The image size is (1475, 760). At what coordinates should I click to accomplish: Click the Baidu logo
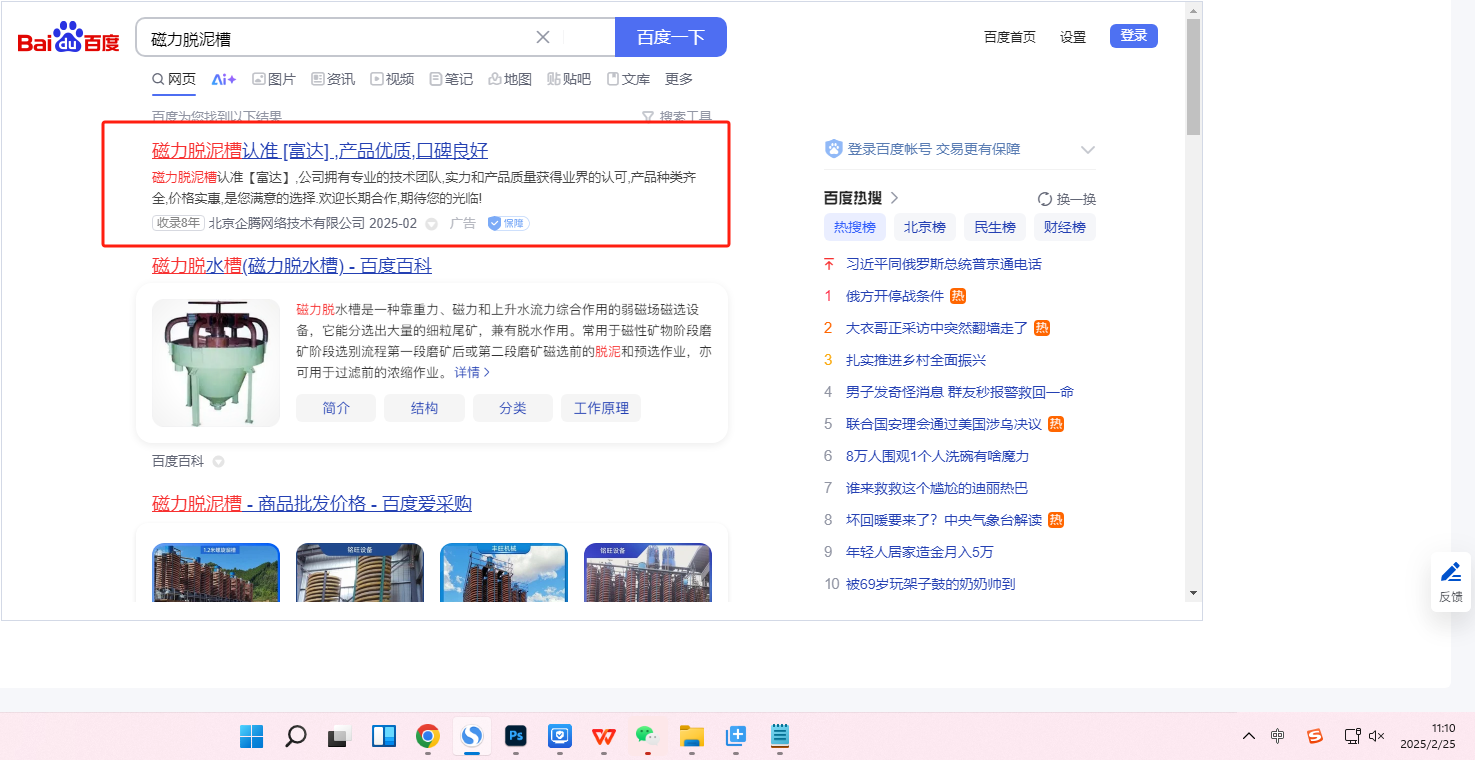[x=68, y=39]
